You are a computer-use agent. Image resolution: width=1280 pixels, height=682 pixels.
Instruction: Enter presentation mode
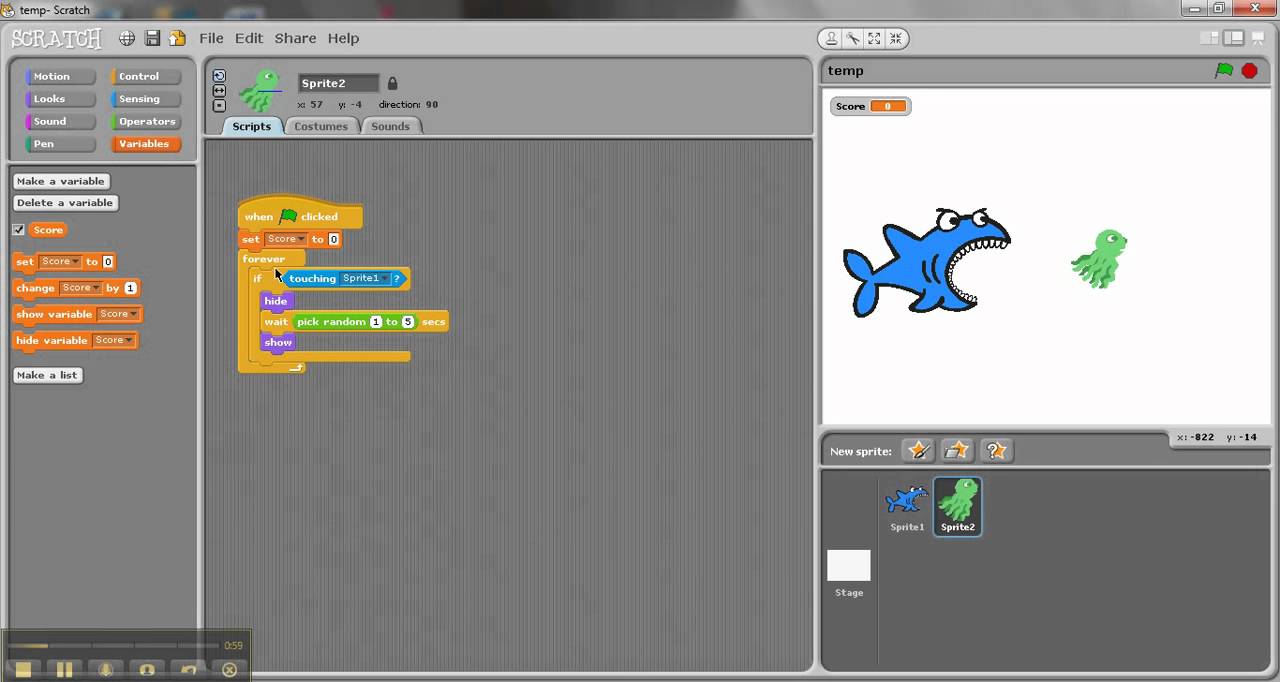[1258, 38]
